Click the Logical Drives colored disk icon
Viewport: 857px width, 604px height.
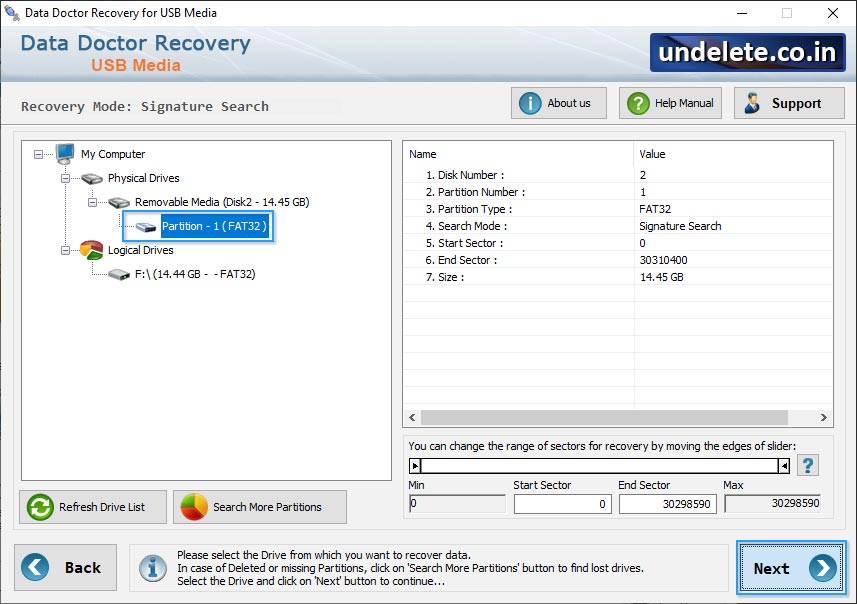tap(91, 250)
